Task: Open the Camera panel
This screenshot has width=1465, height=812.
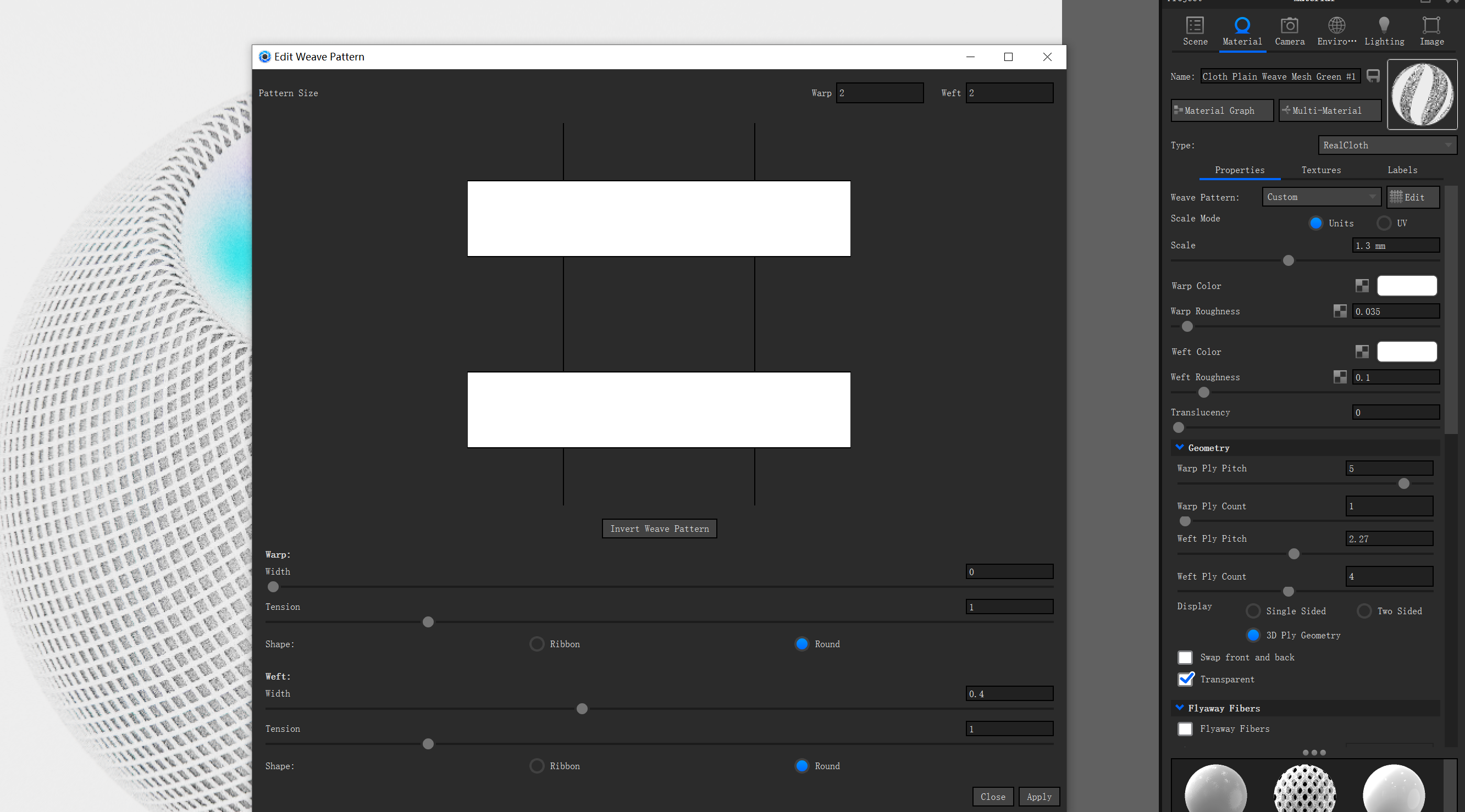Action: [1289, 31]
